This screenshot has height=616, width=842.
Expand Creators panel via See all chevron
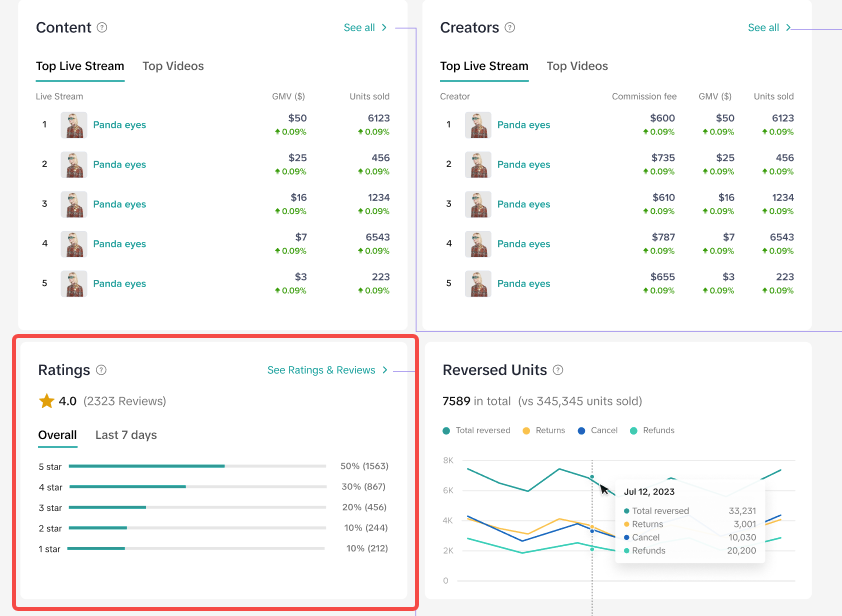(x=788, y=28)
